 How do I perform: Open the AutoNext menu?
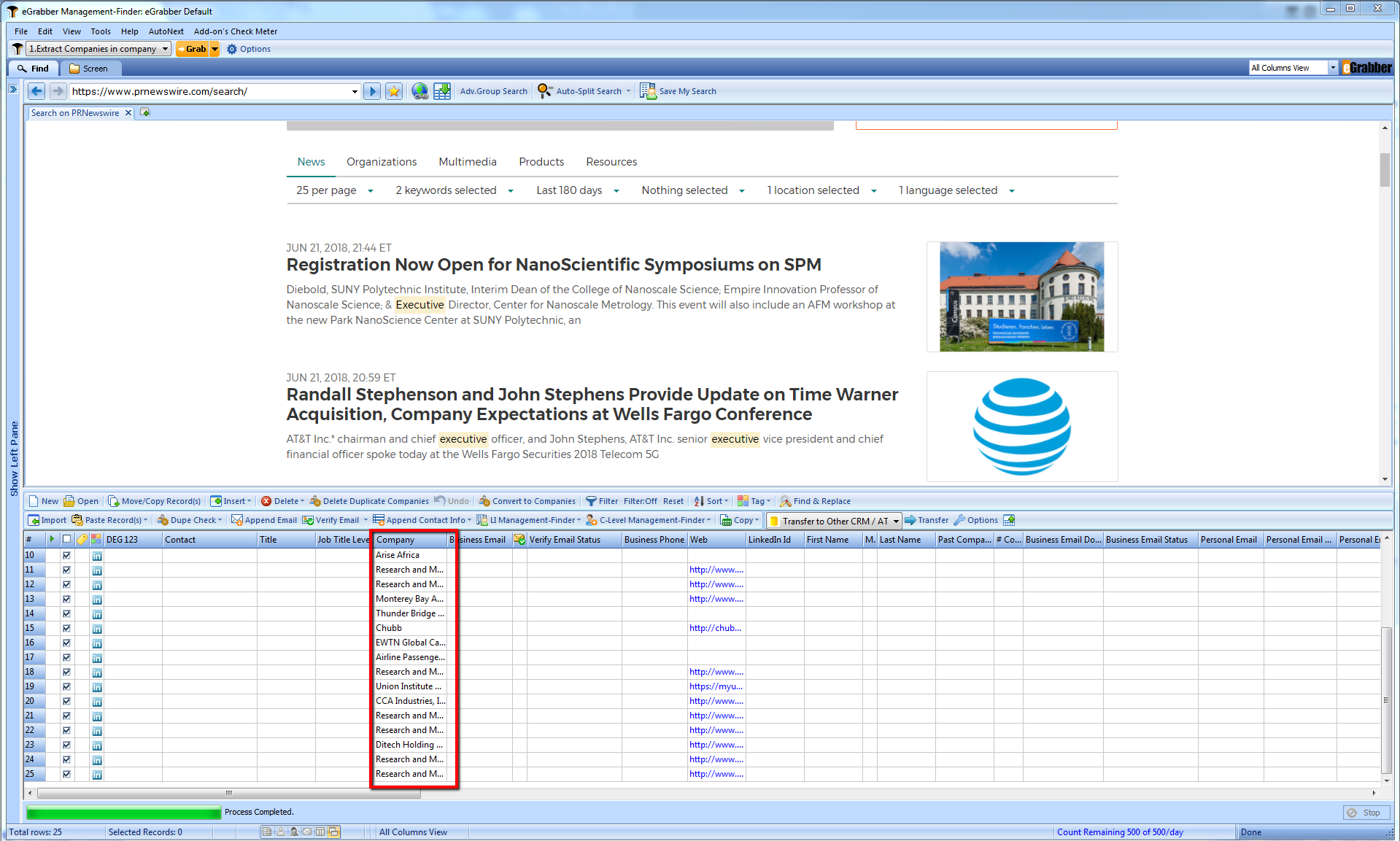[x=166, y=31]
